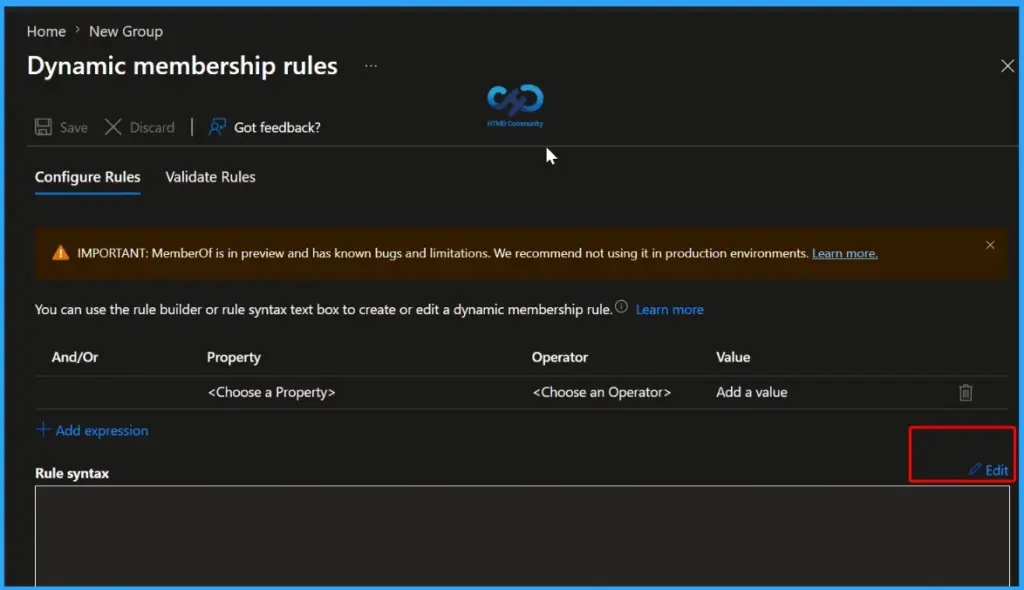Click the Got feedback? button label
Image resolution: width=1024 pixels, height=590 pixels.
[278, 127]
